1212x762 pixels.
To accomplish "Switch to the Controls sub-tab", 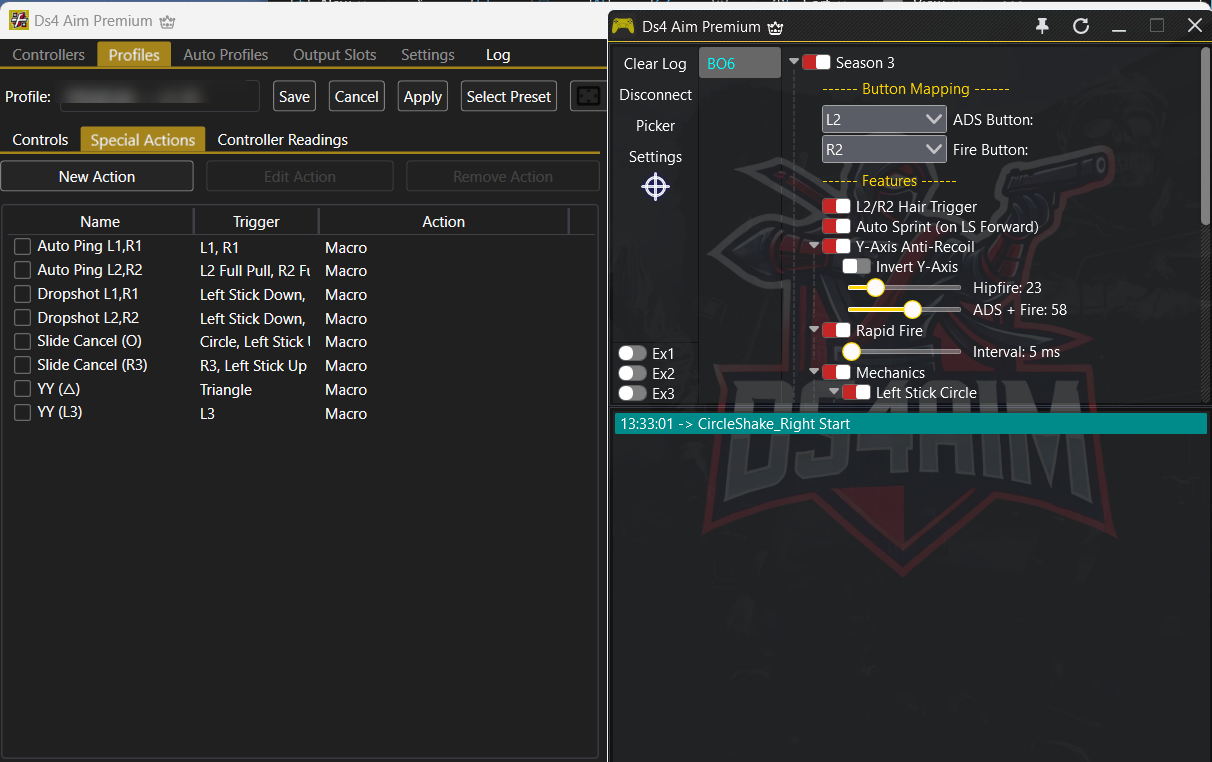I will (40, 139).
